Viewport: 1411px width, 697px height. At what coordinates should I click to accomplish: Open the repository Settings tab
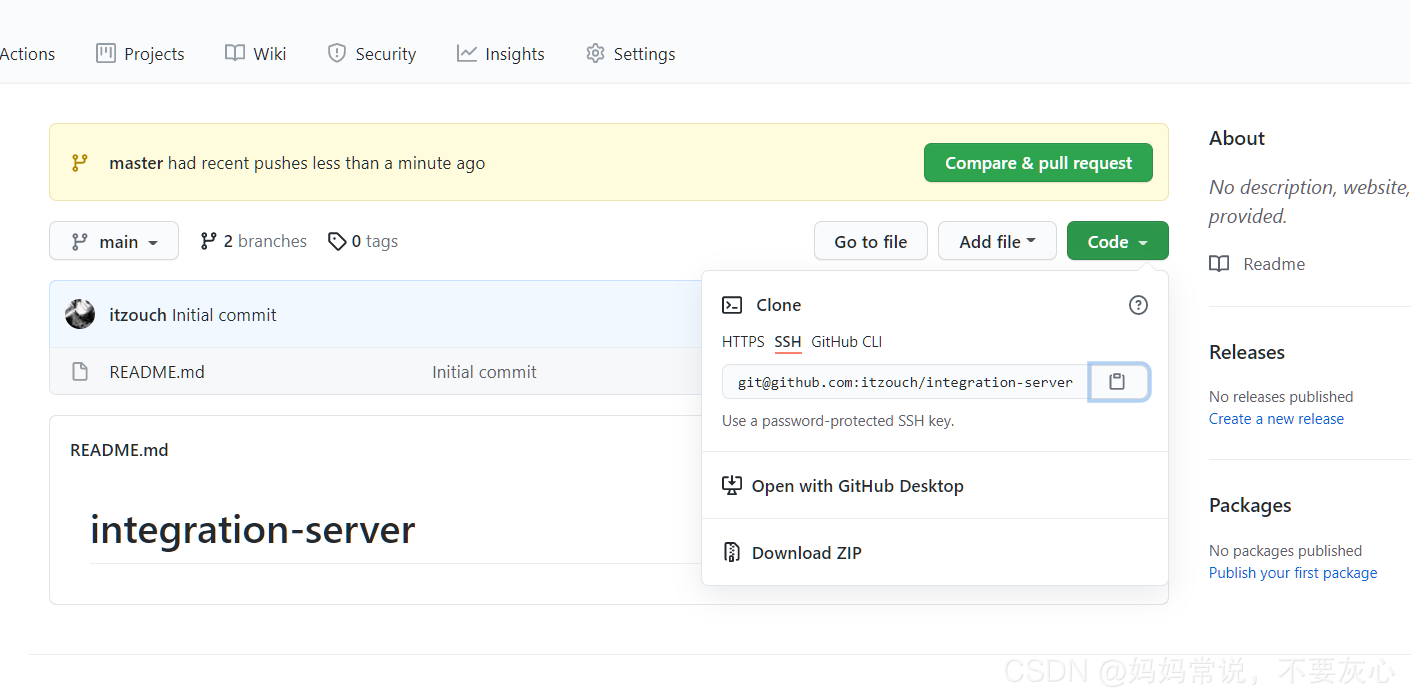pyautogui.click(x=630, y=53)
